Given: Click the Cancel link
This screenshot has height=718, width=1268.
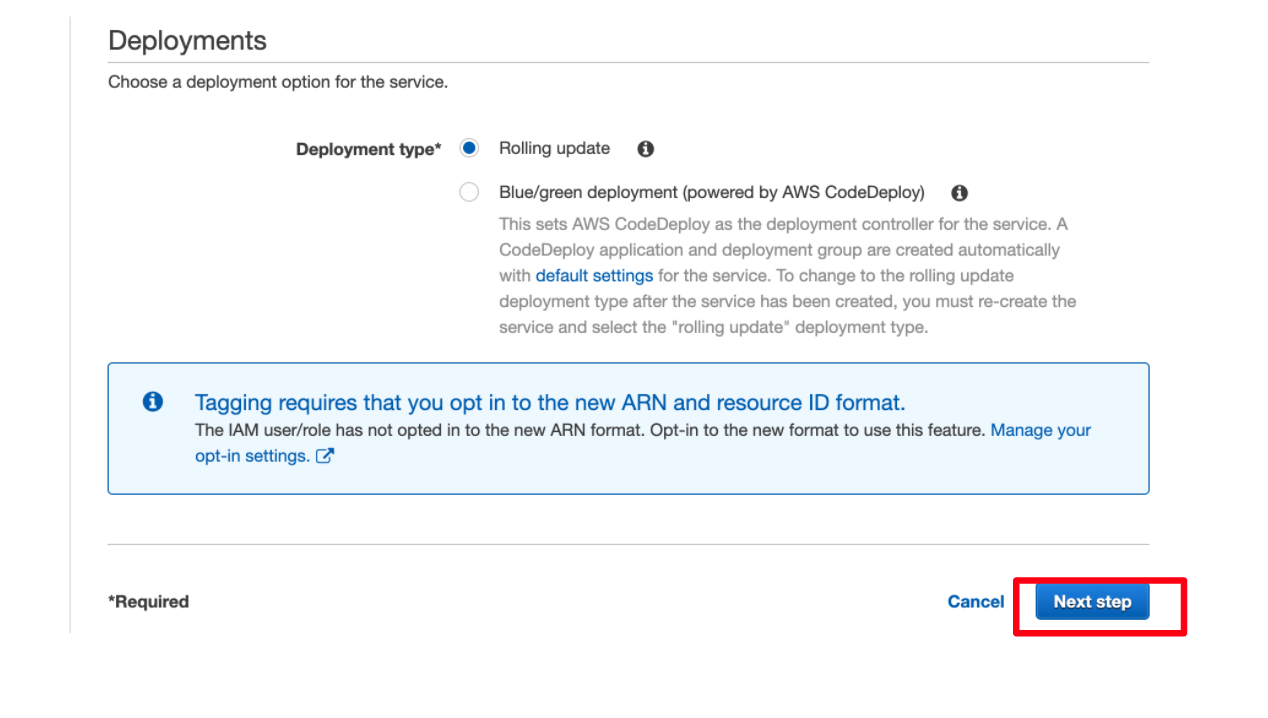Looking at the screenshot, I should click(976, 601).
